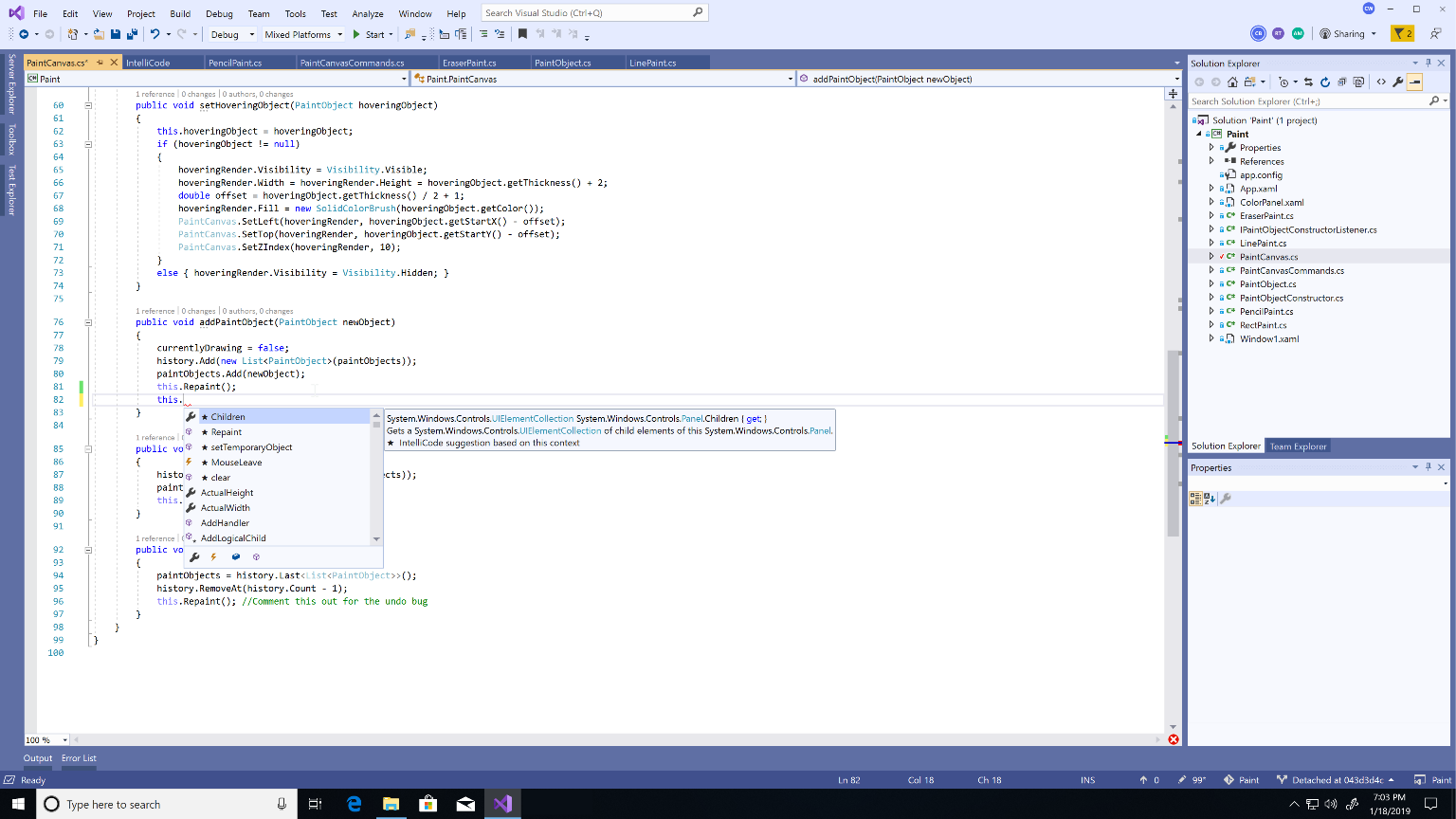Screen dimensions: 1456x819
Task: Refresh the Solution Explorer view
Action: click(1324, 82)
